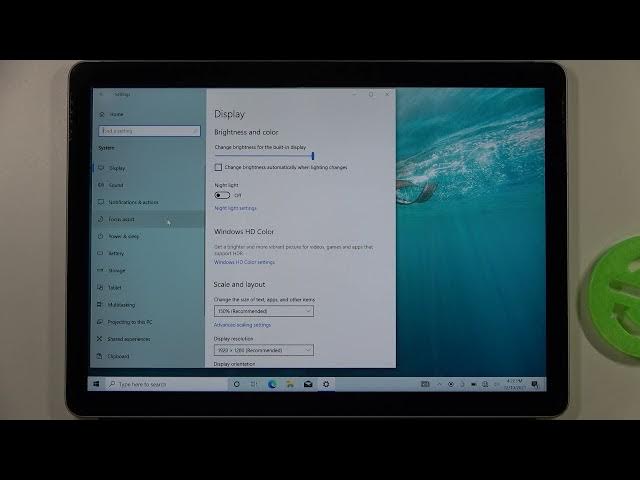Click the magnifier icon in Find a setting

195,131
